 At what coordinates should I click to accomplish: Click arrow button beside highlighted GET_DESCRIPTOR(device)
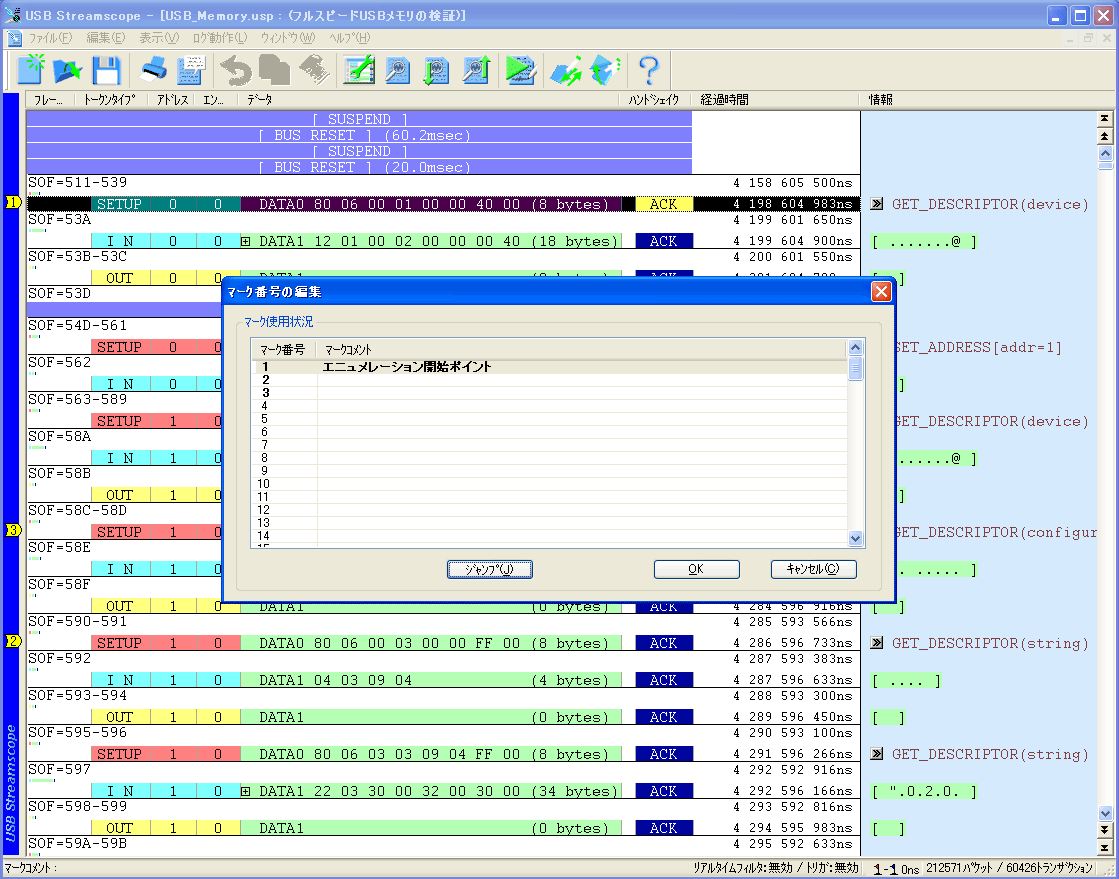(x=877, y=204)
